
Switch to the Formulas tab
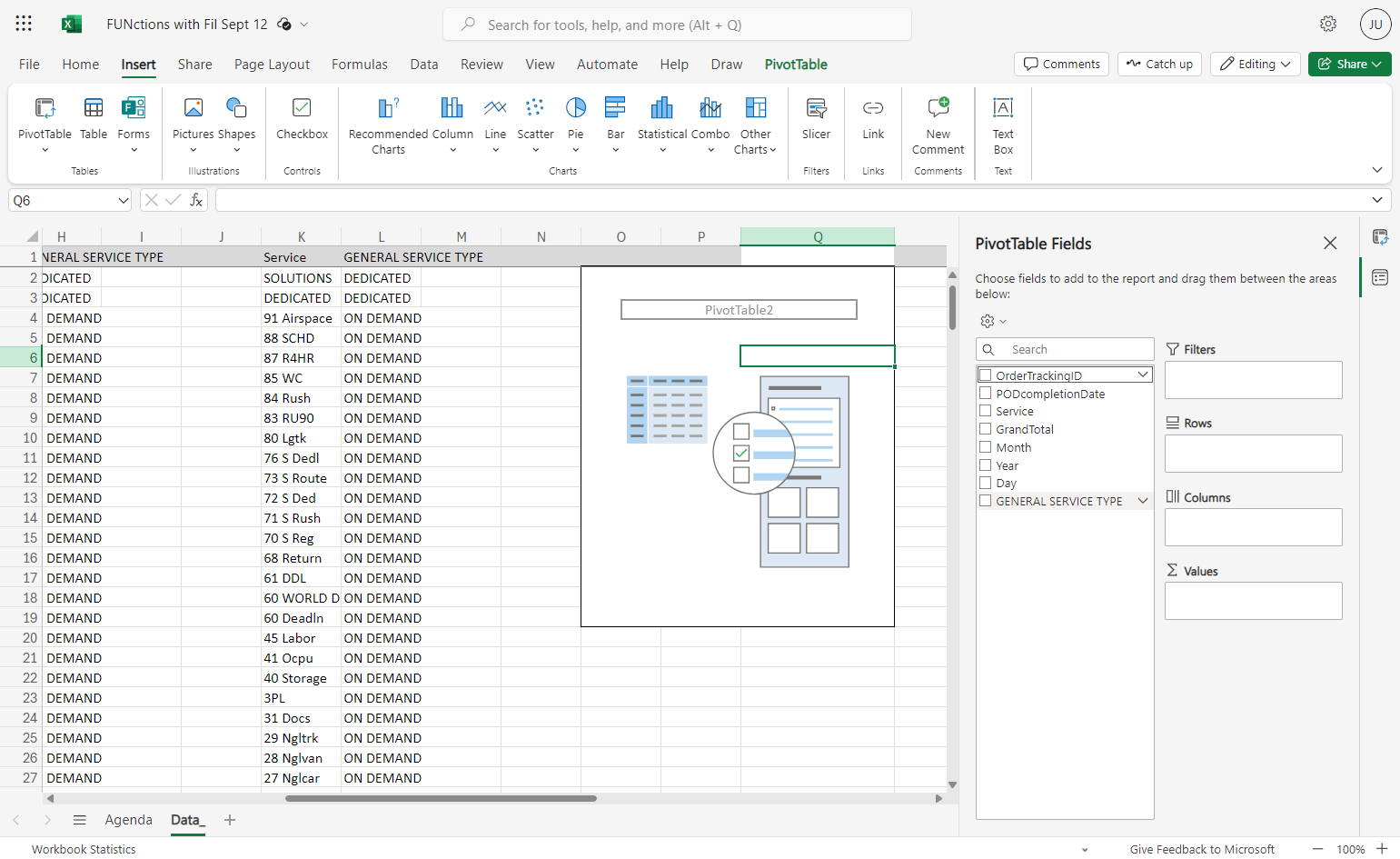pyautogui.click(x=360, y=64)
